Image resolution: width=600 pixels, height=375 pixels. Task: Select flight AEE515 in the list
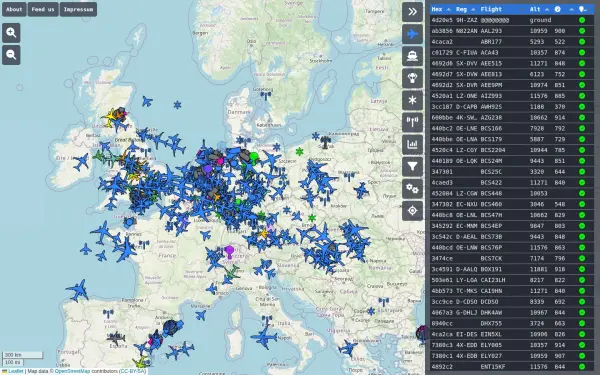pyautogui.click(x=512, y=64)
